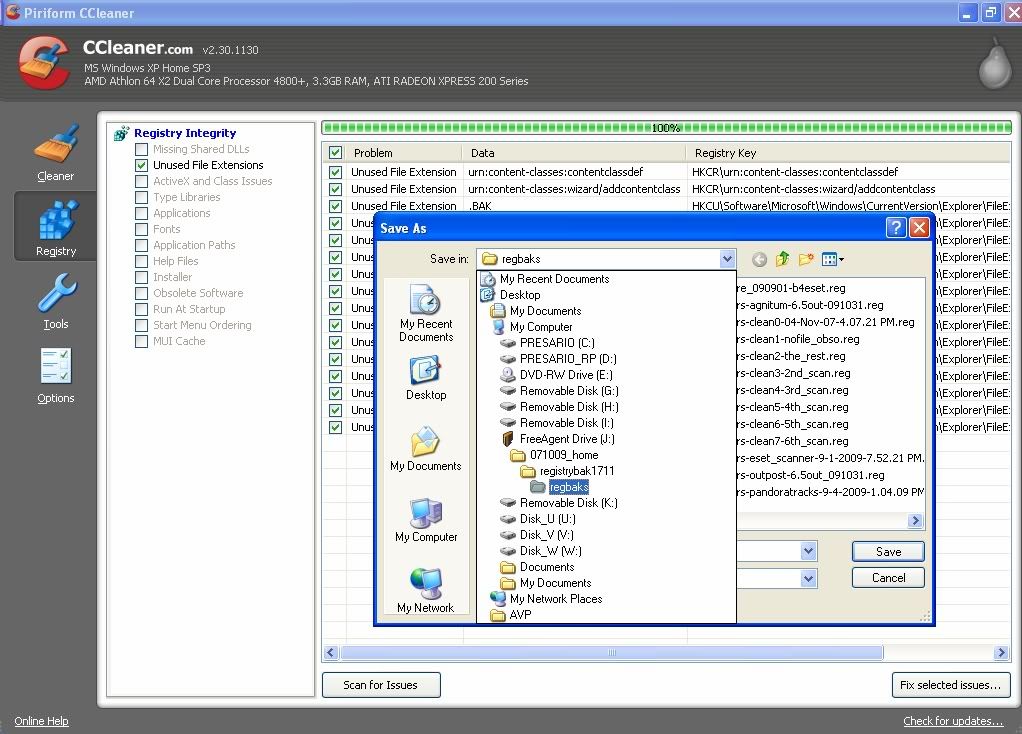Viewport: 1022px width, 734px height.
Task: Sort results by Registry Key column header
Action: click(x=849, y=153)
